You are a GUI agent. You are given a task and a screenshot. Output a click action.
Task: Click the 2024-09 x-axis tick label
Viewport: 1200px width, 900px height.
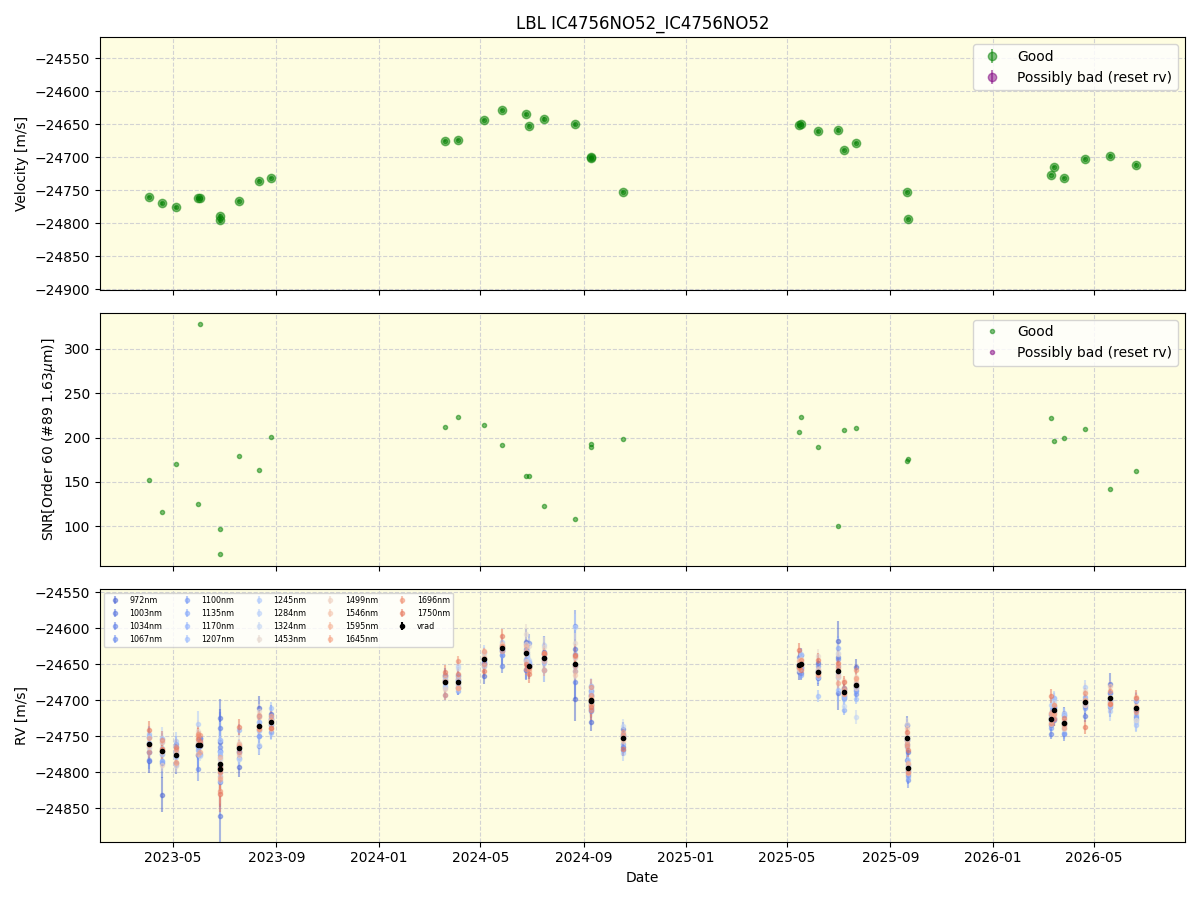click(x=583, y=857)
